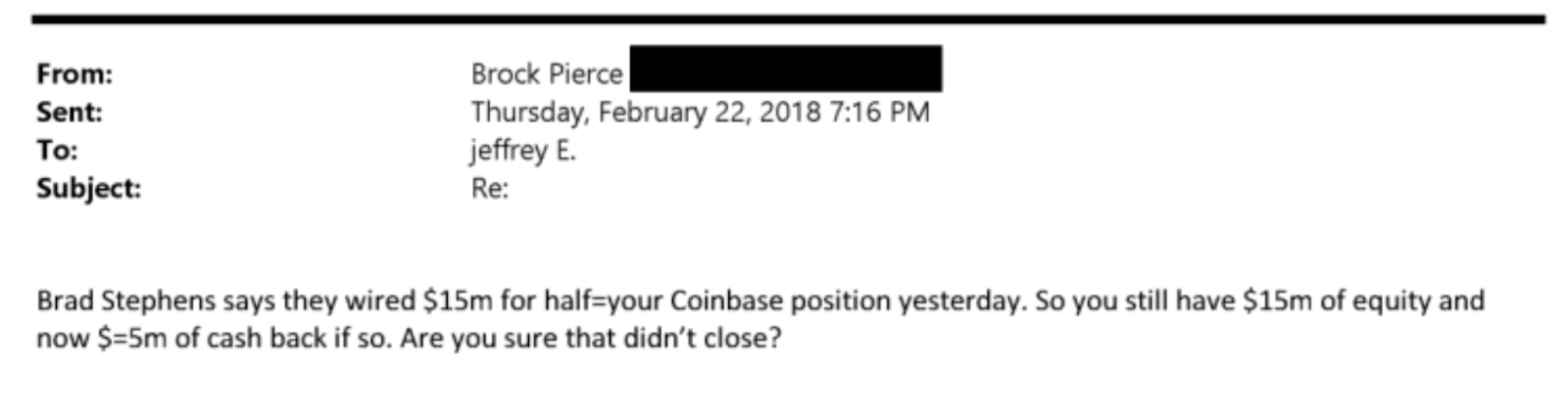1568x419 pixels.
Task: Click the sent date Thursday, February 22, 2018
Action: click(645, 113)
